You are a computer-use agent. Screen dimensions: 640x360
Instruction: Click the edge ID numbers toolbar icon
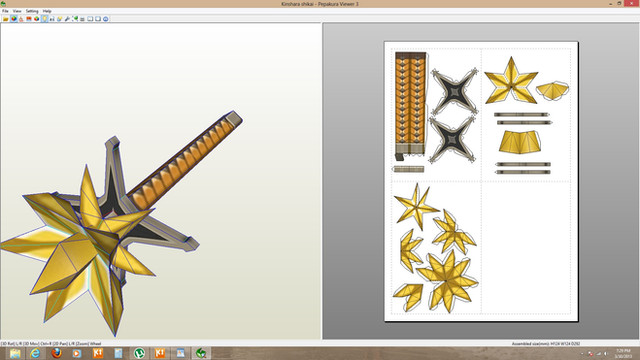point(52,19)
